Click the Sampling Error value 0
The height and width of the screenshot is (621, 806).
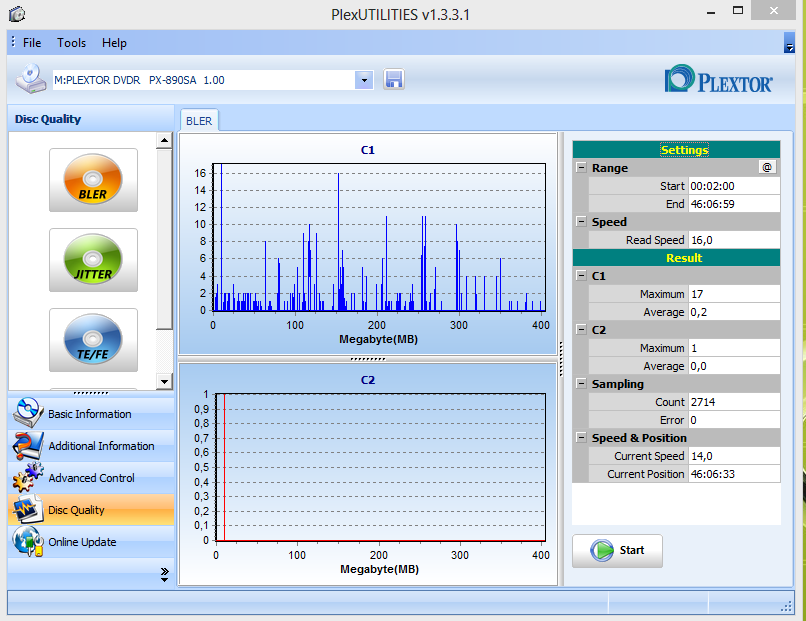(734, 419)
